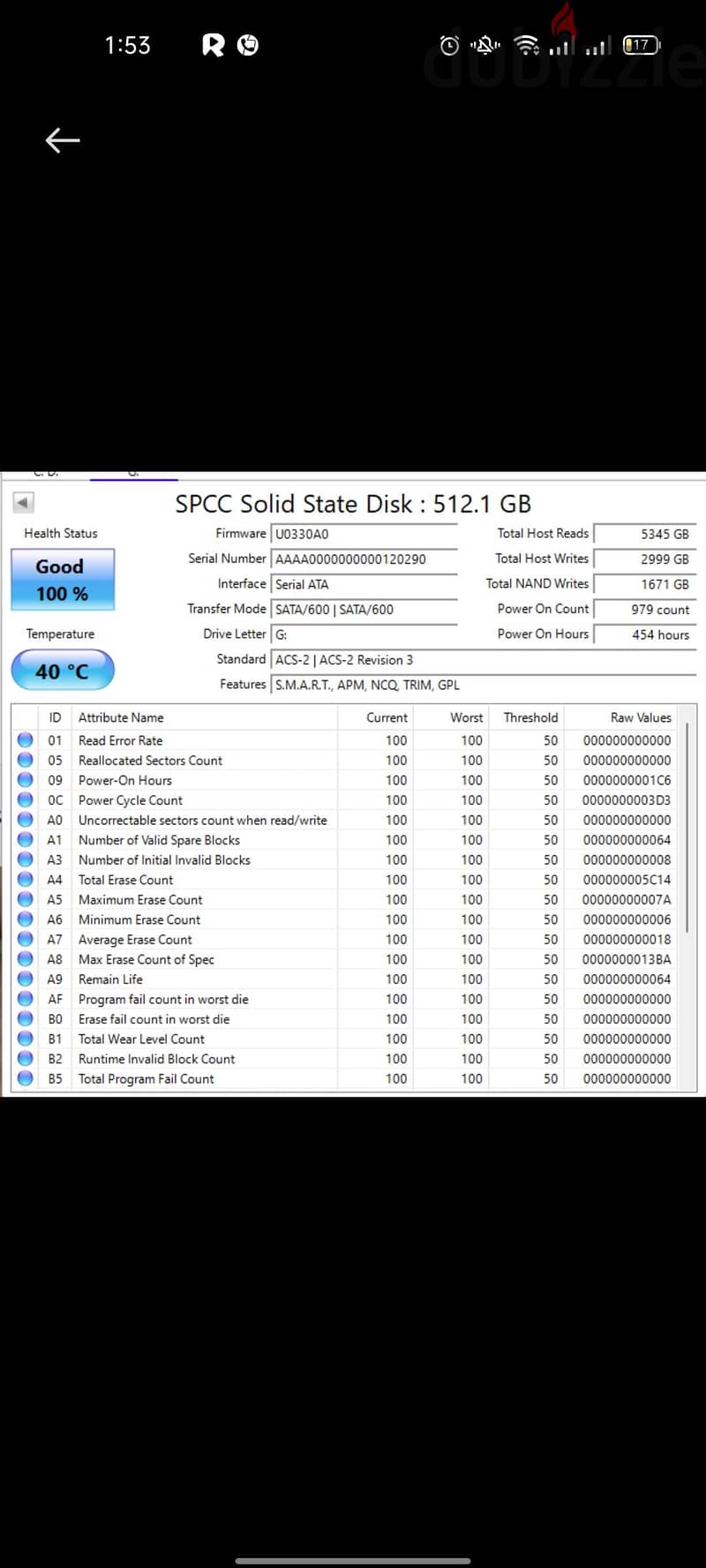Select the Read Error Rate attribute name
Screen dimensions: 706x1568
coord(120,740)
